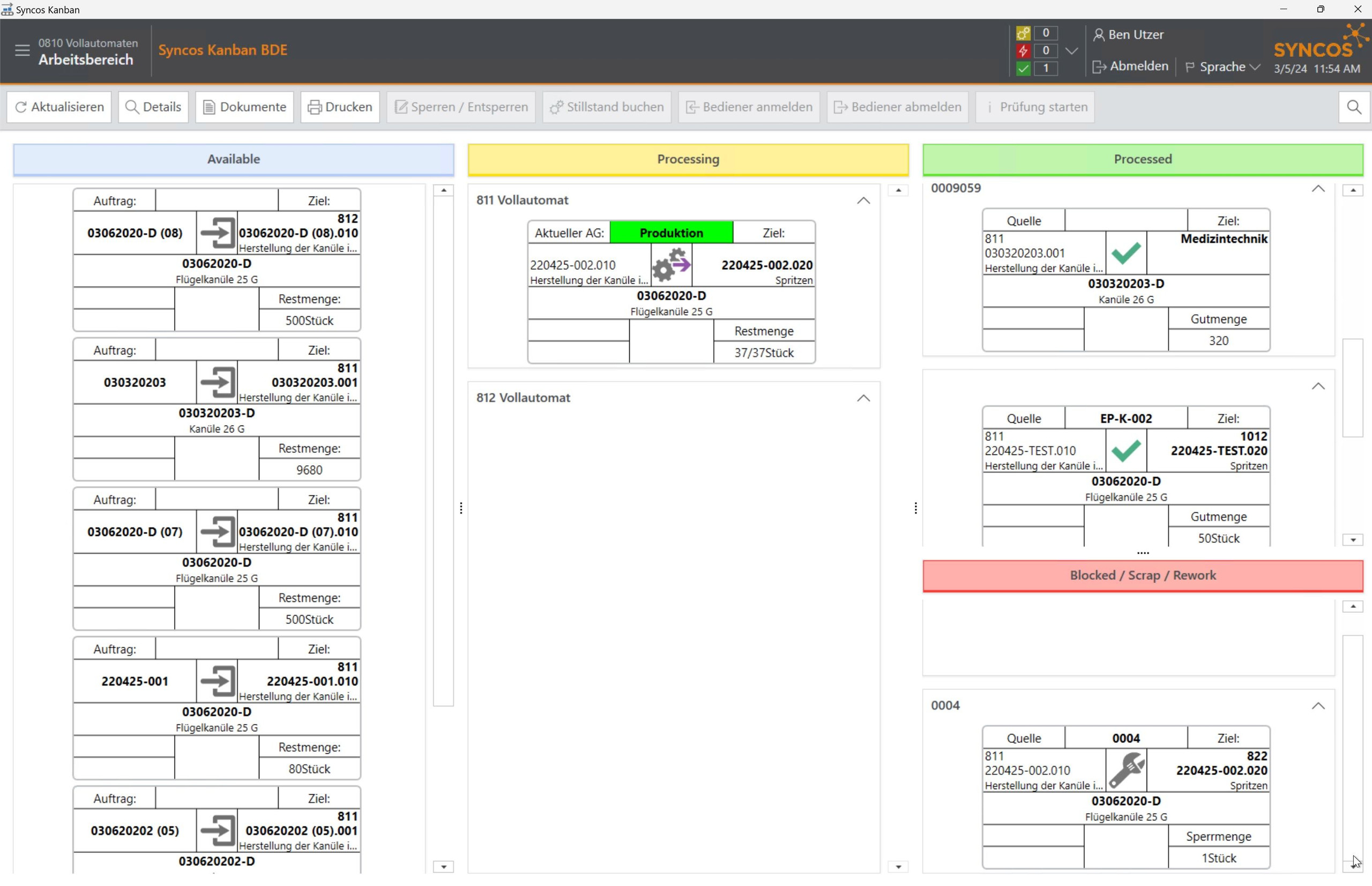The width and height of the screenshot is (1372, 886).
Task: Select the Processing column header
Action: coord(688,159)
